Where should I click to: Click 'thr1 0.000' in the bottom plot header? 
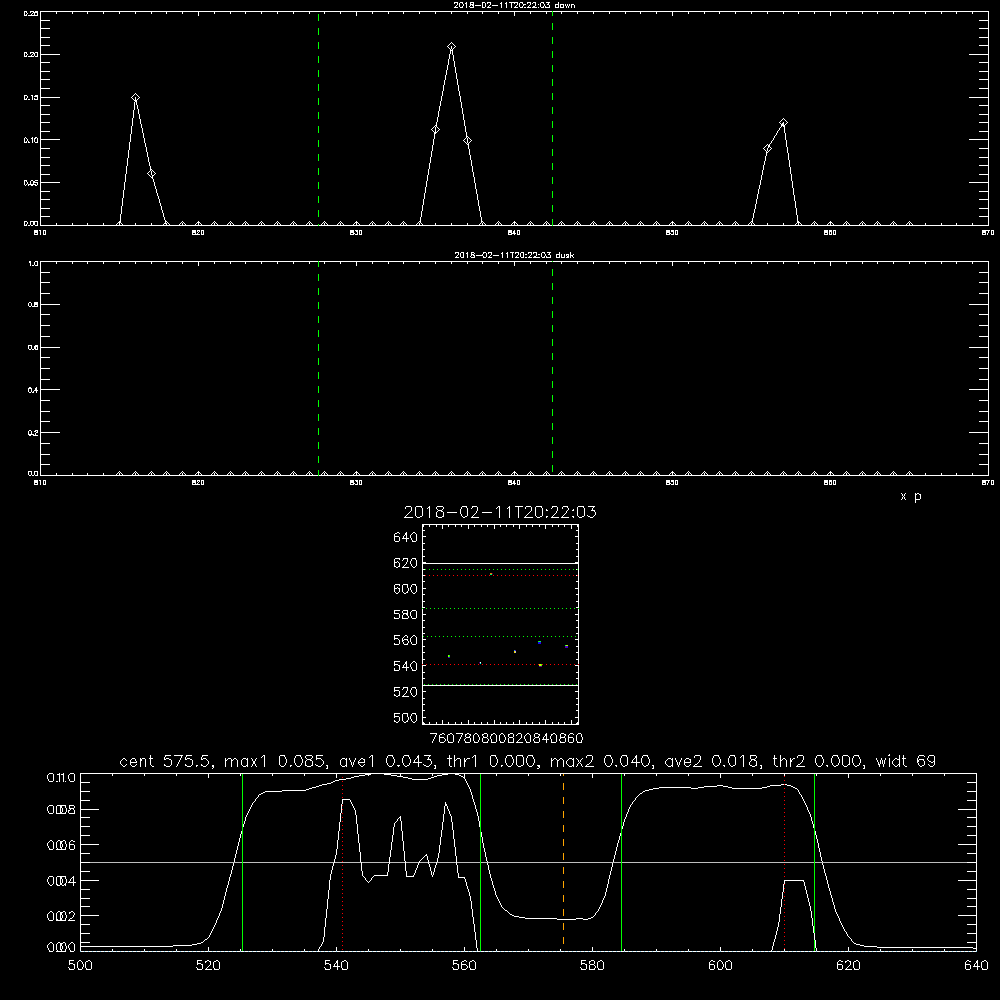pos(492,761)
